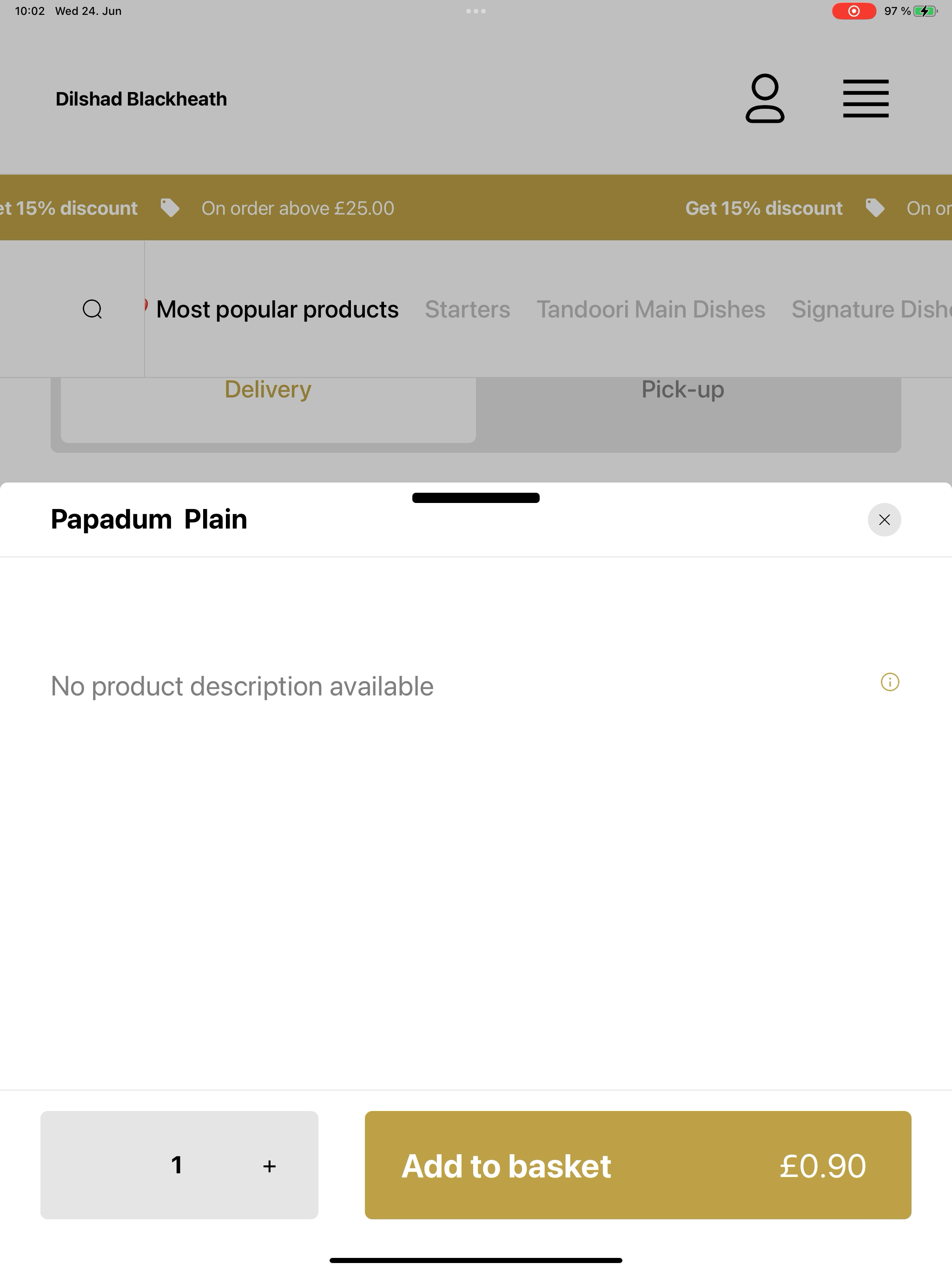This screenshot has width=952, height=1270.
Task: Tap the Dilshad Blackheath restaurant name
Action: point(141,99)
